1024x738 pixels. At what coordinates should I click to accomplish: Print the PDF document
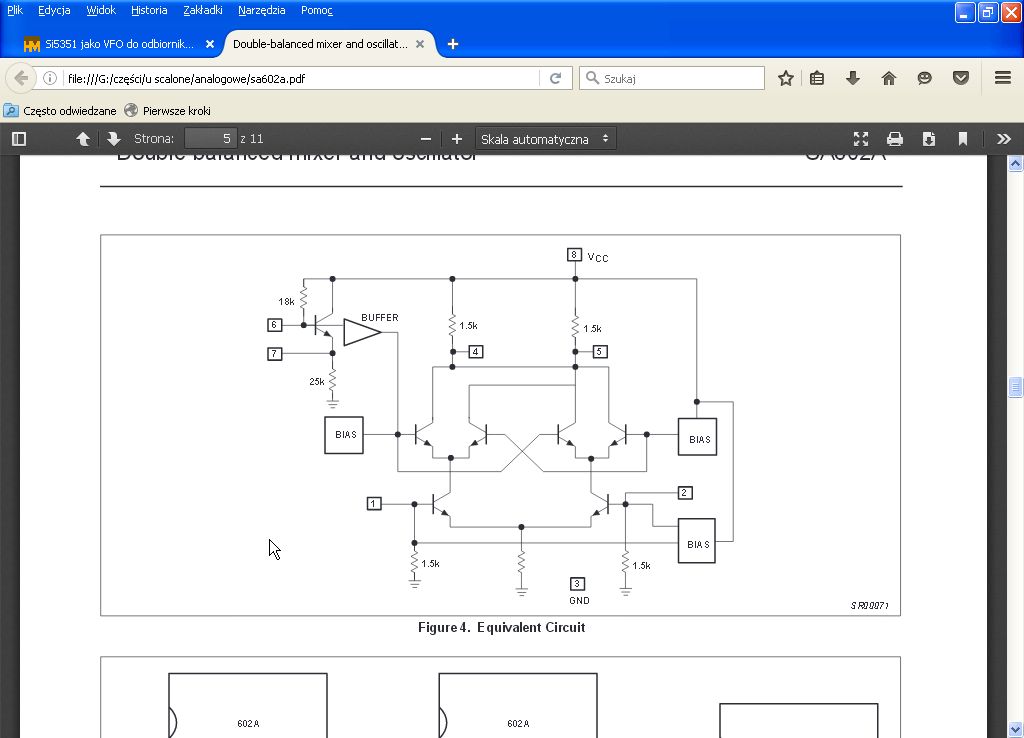894,139
